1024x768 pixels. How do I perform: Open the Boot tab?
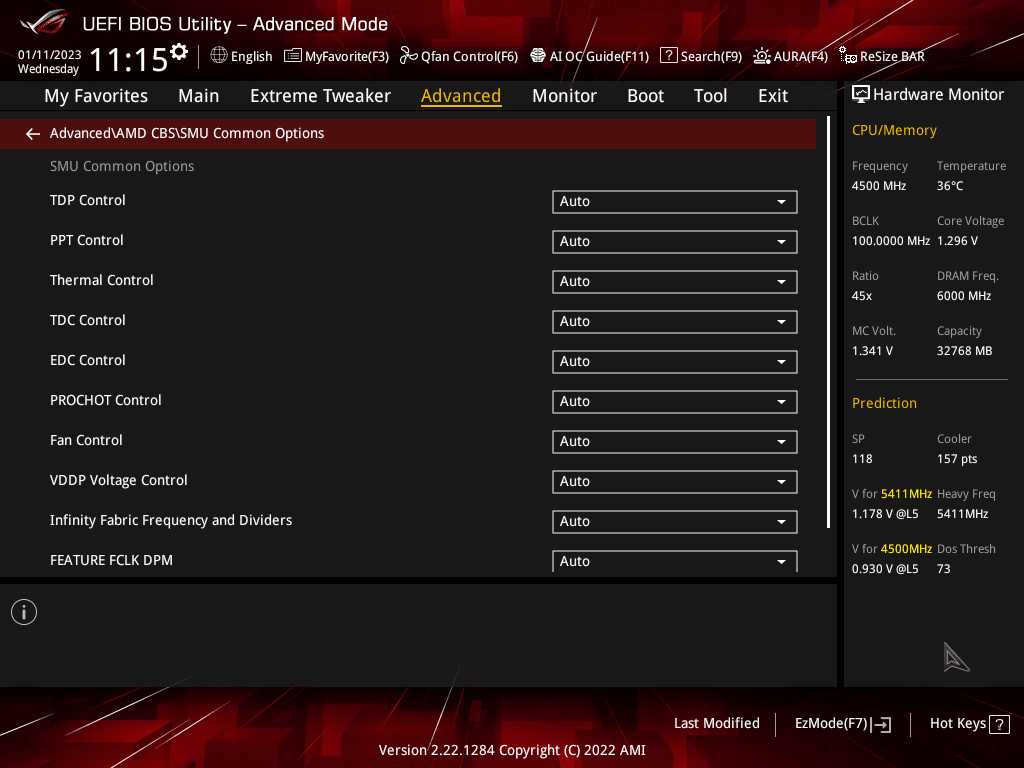click(x=645, y=96)
